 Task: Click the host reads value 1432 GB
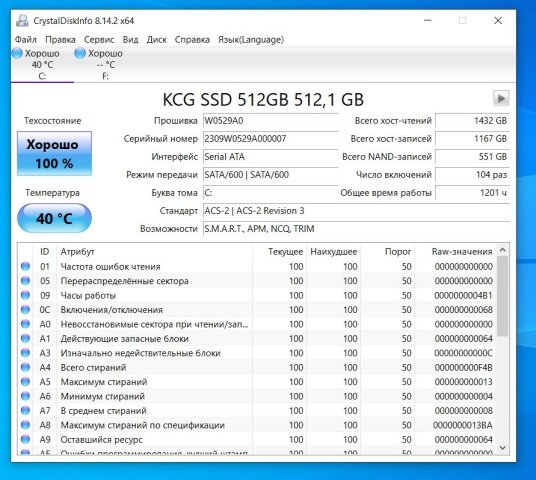click(472, 121)
